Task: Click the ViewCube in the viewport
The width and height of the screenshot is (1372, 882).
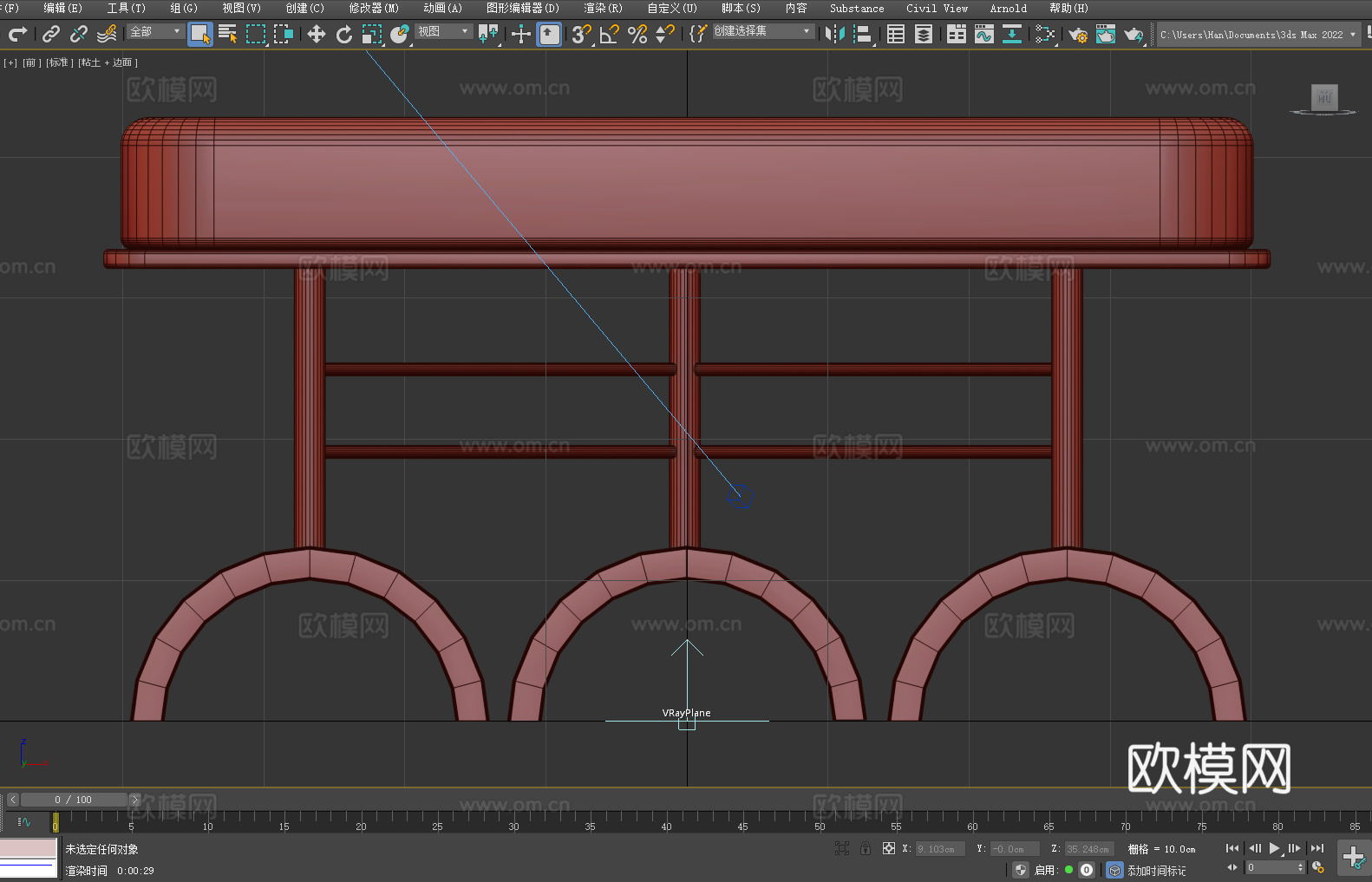Action: click(1323, 99)
